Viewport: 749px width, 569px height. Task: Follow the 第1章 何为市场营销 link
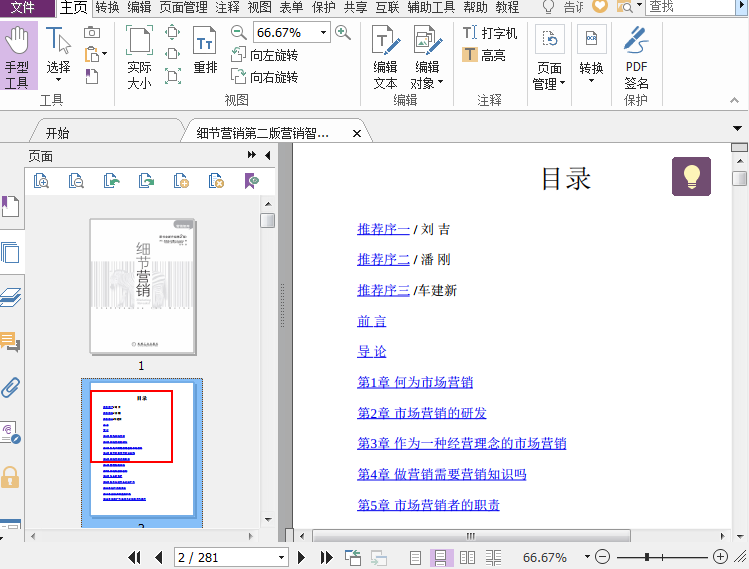click(415, 382)
